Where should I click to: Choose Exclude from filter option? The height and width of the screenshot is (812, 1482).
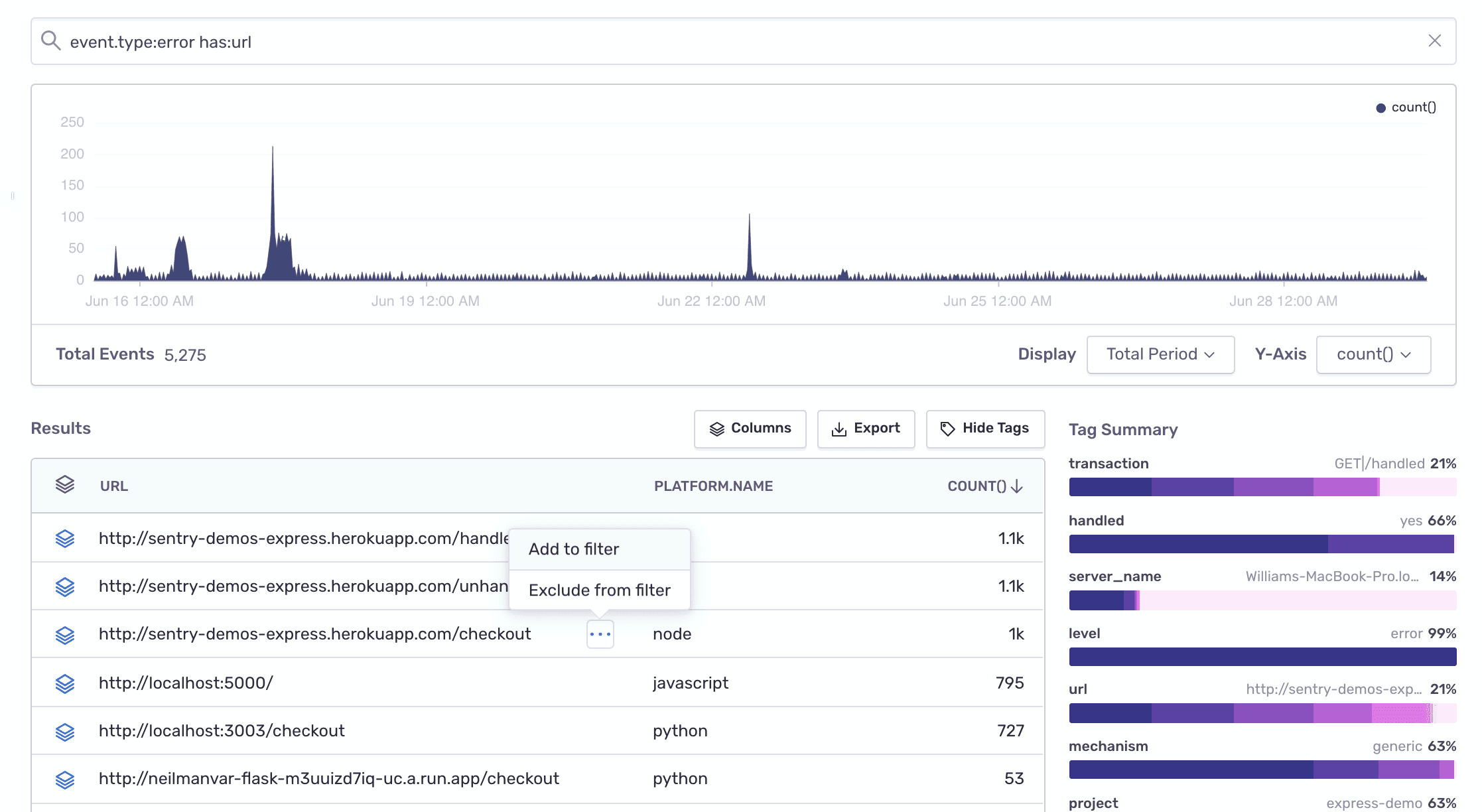point(599,590)
